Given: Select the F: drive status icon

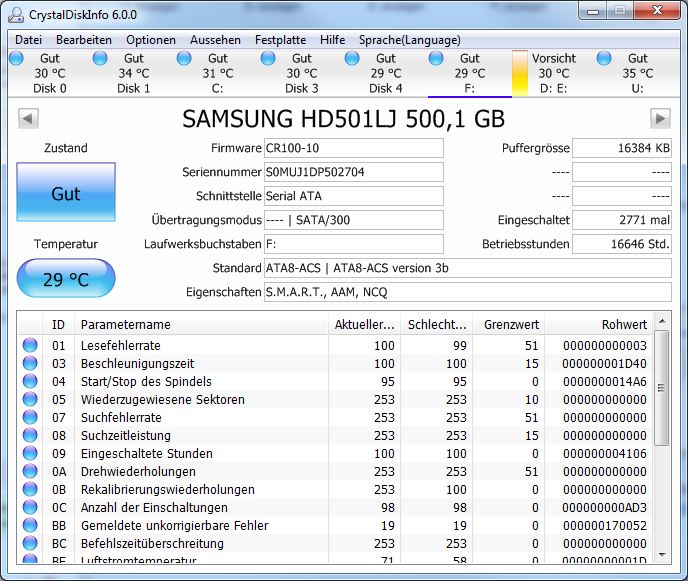Looking at the screenshot, I should 436,58.
